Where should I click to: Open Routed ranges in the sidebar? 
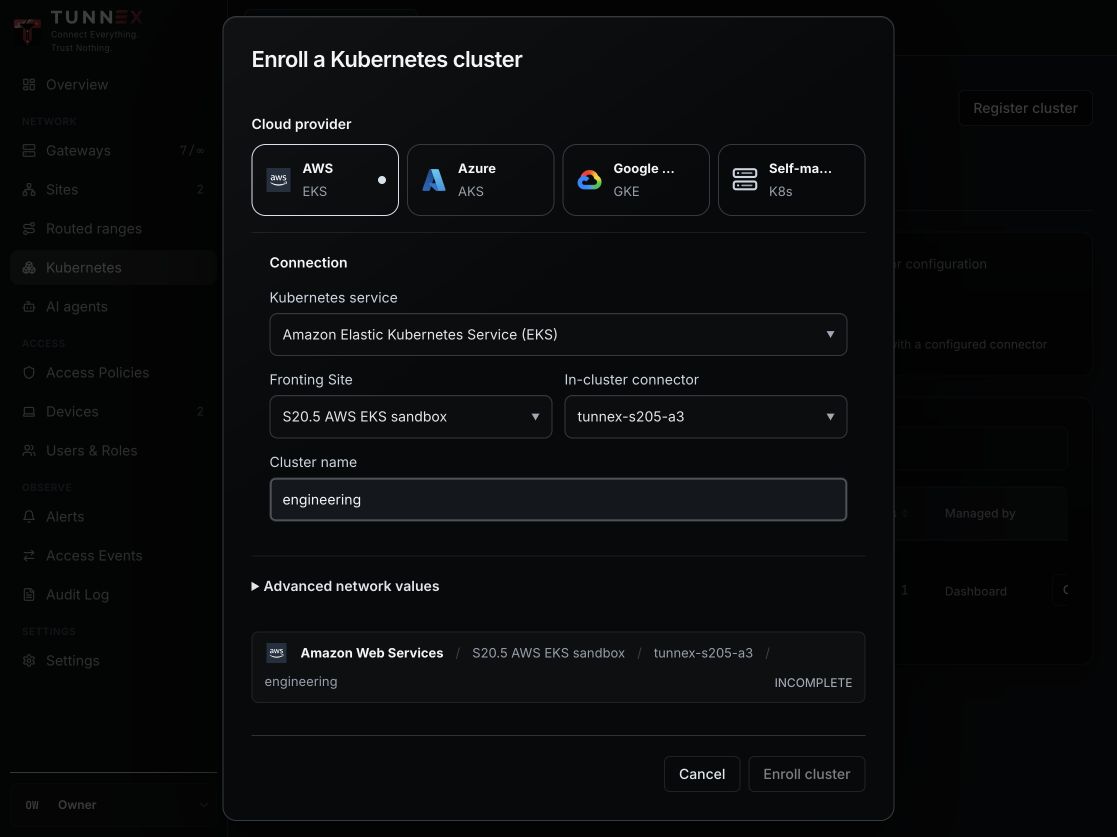pos(113,229)
